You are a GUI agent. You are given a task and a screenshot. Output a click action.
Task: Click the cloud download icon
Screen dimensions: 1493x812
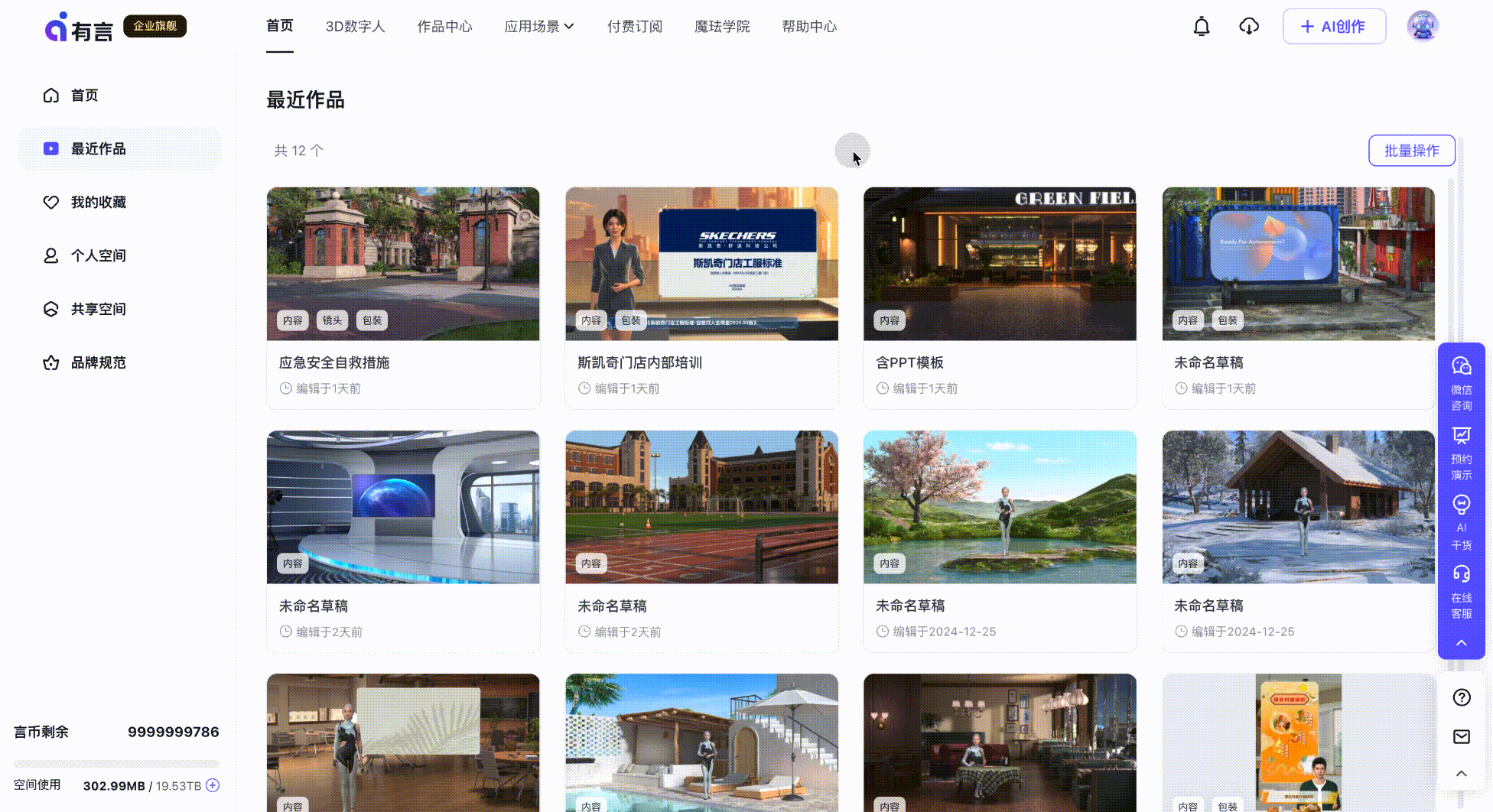click(x=1249, y=27)
